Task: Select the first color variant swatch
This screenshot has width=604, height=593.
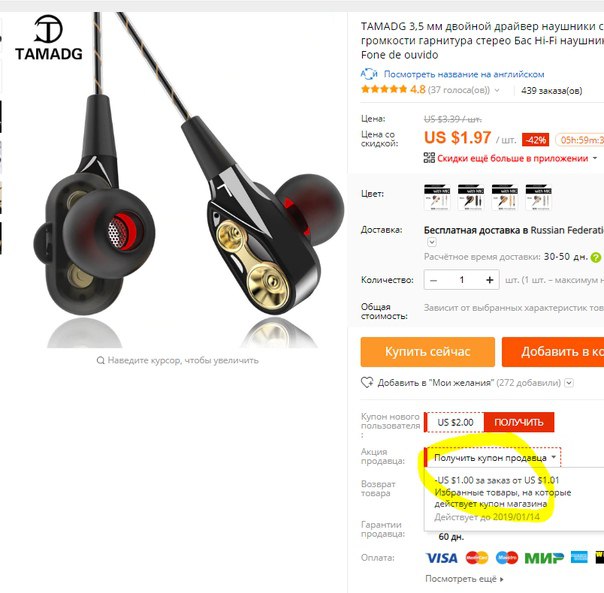Action: pos(437,197)
